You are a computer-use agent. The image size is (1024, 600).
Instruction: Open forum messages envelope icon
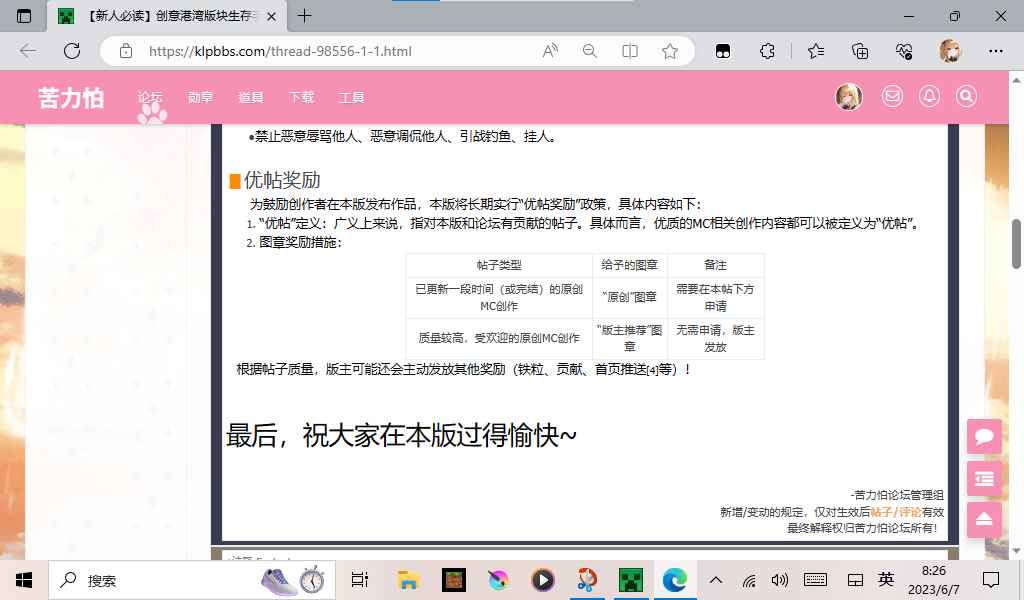point(892,97)
